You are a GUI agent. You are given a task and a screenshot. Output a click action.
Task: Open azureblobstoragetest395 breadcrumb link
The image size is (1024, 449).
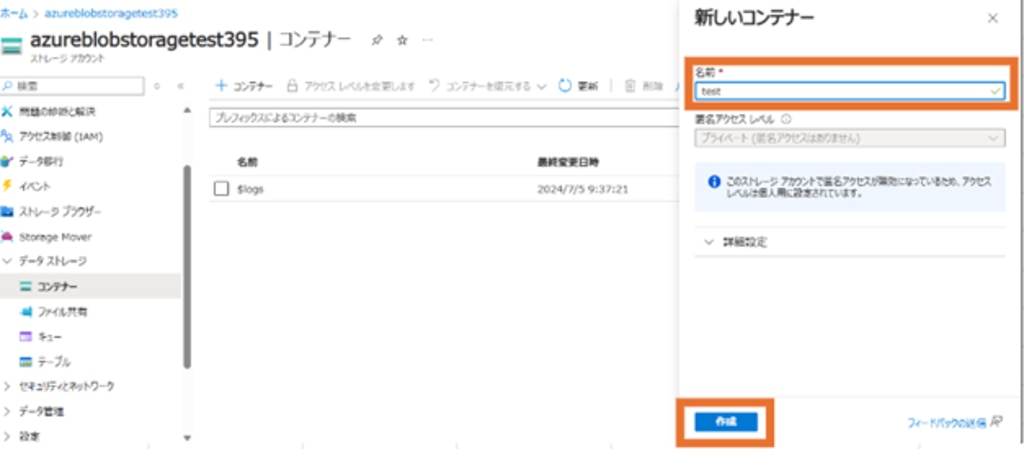(111, 13)
